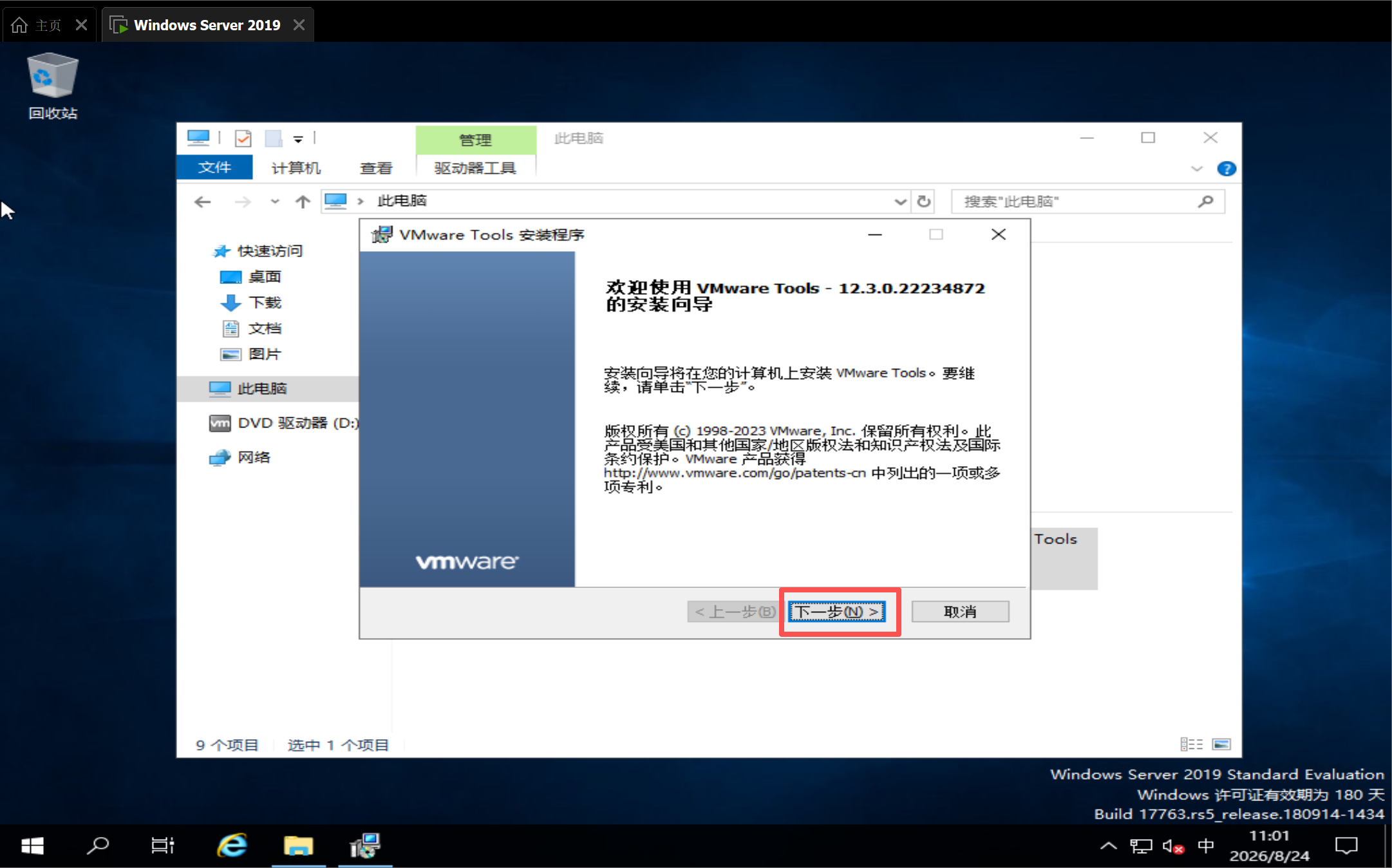The height and width of the screenshot is (868, 1392).
Task: Click the new folder icon in Explorer quick toolbar
Action: coord(274,138)
